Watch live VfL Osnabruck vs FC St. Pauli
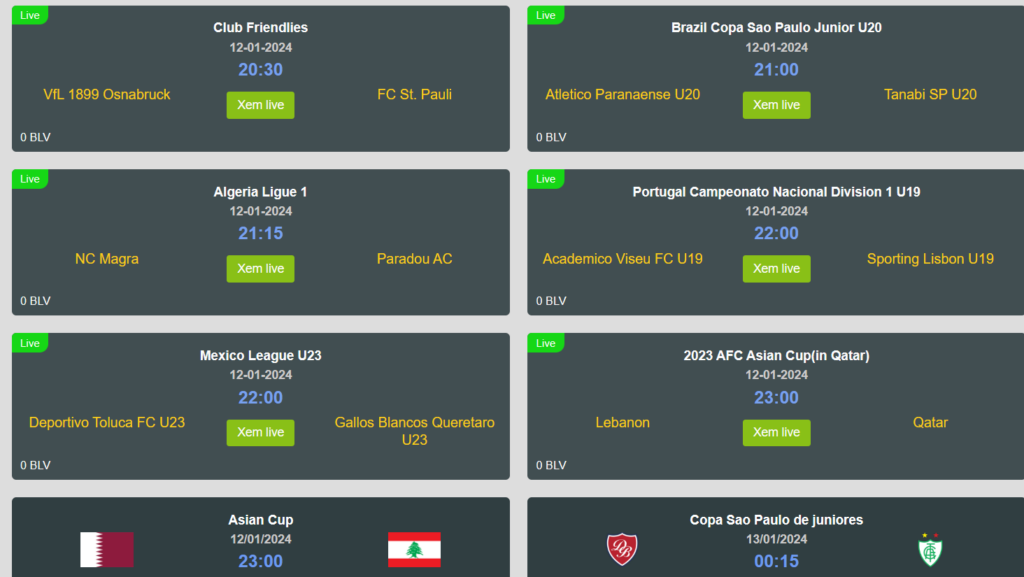Viewport: 1024px width, 577px height. coord(261,105)
